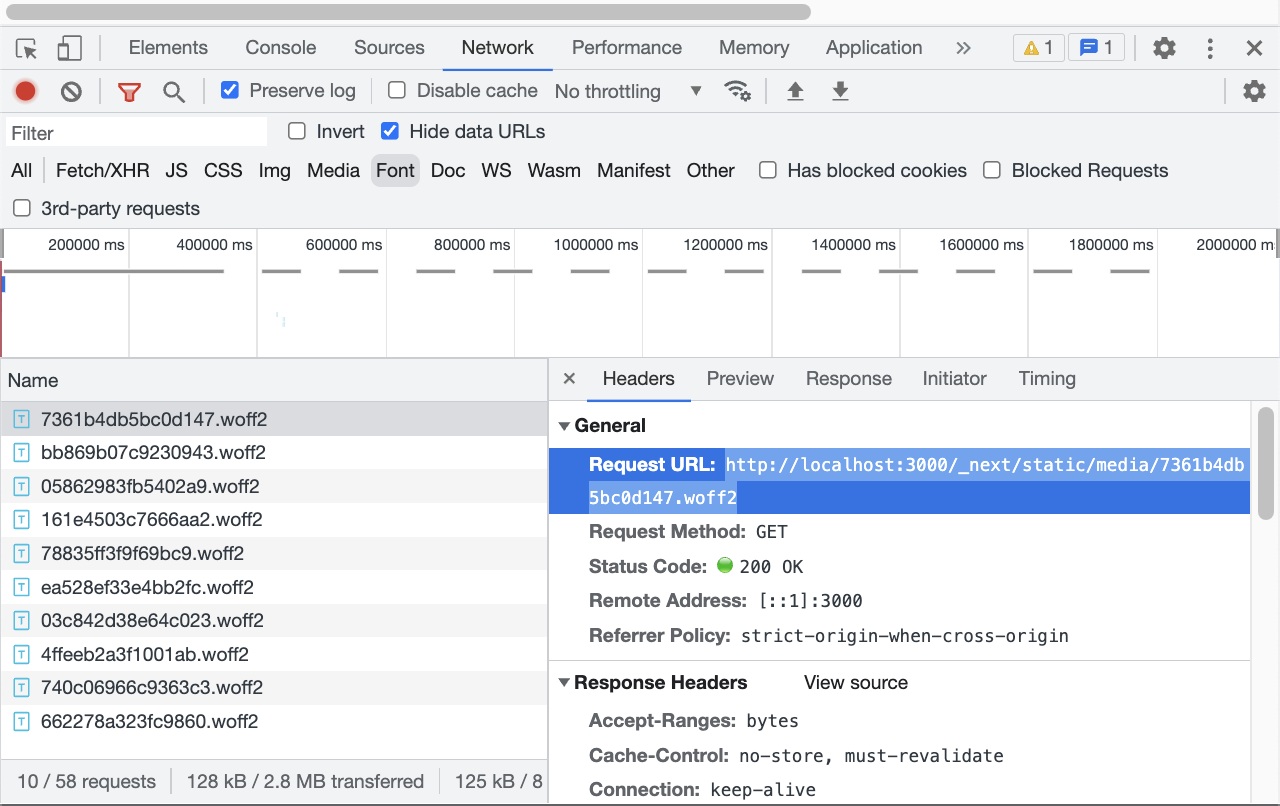Open network panel settings gear
The image size is (1280, 806).
[1254, 91]
